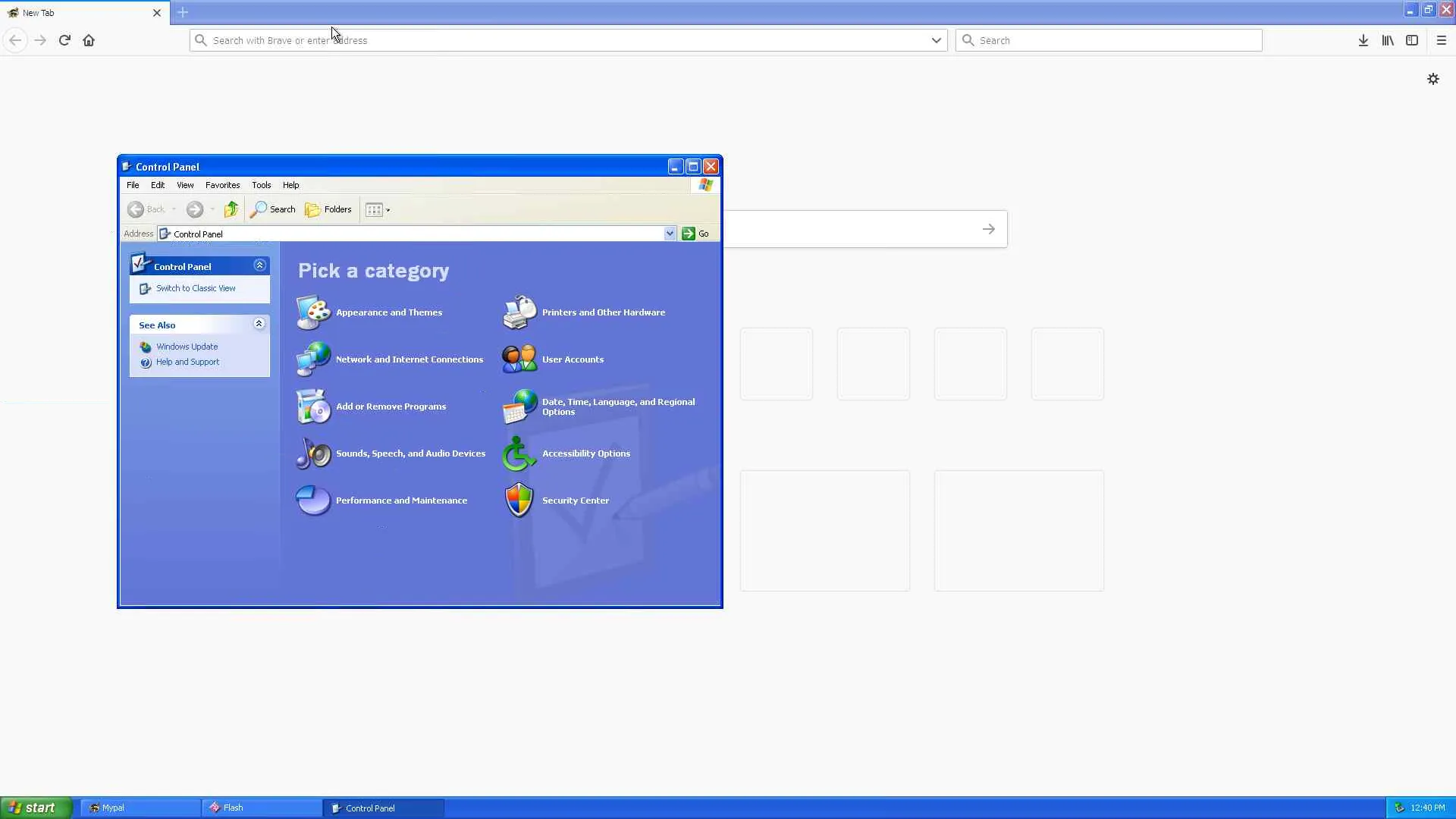This screenshot has width=1456, height=819.
Task: Collapse the See Also section
Action: (259, 324)
